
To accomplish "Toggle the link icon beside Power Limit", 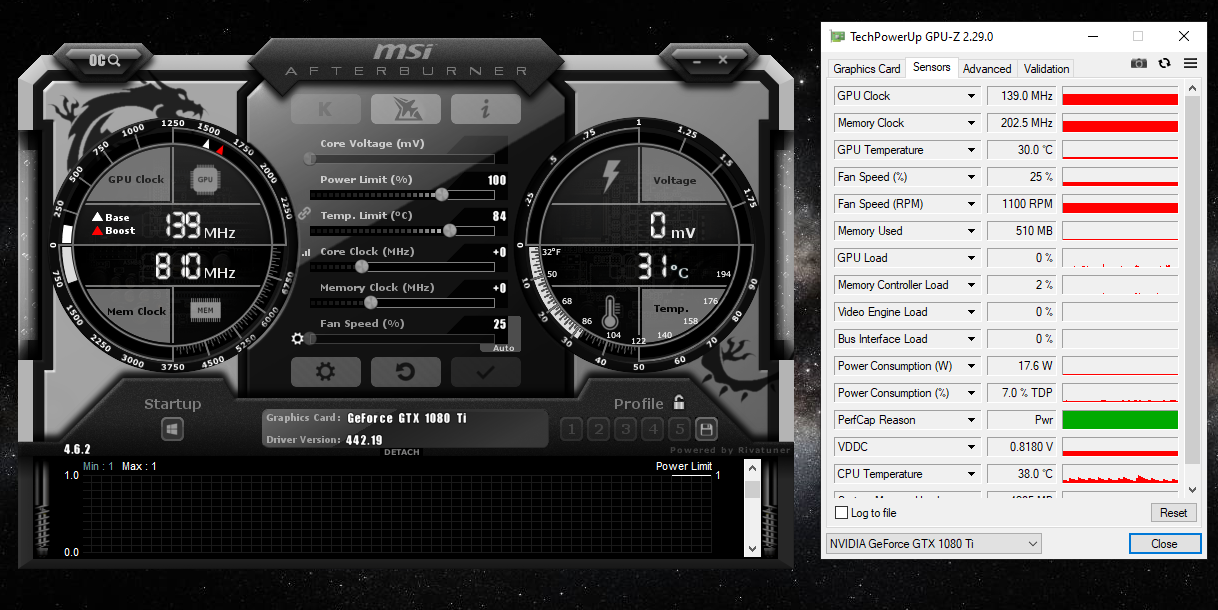I will 303,213.
